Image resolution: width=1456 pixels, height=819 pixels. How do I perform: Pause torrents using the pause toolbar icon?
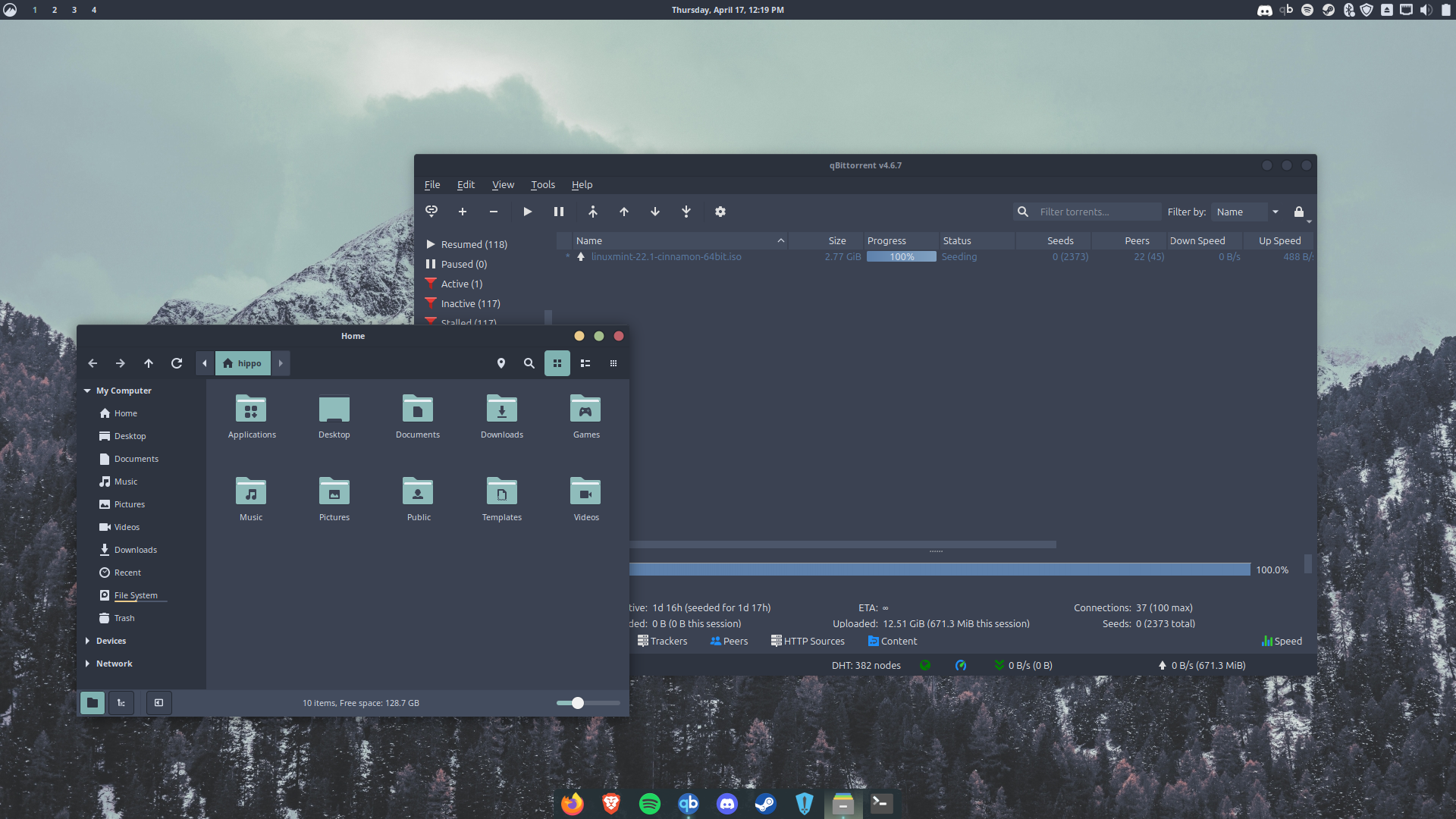coord(559,212)
